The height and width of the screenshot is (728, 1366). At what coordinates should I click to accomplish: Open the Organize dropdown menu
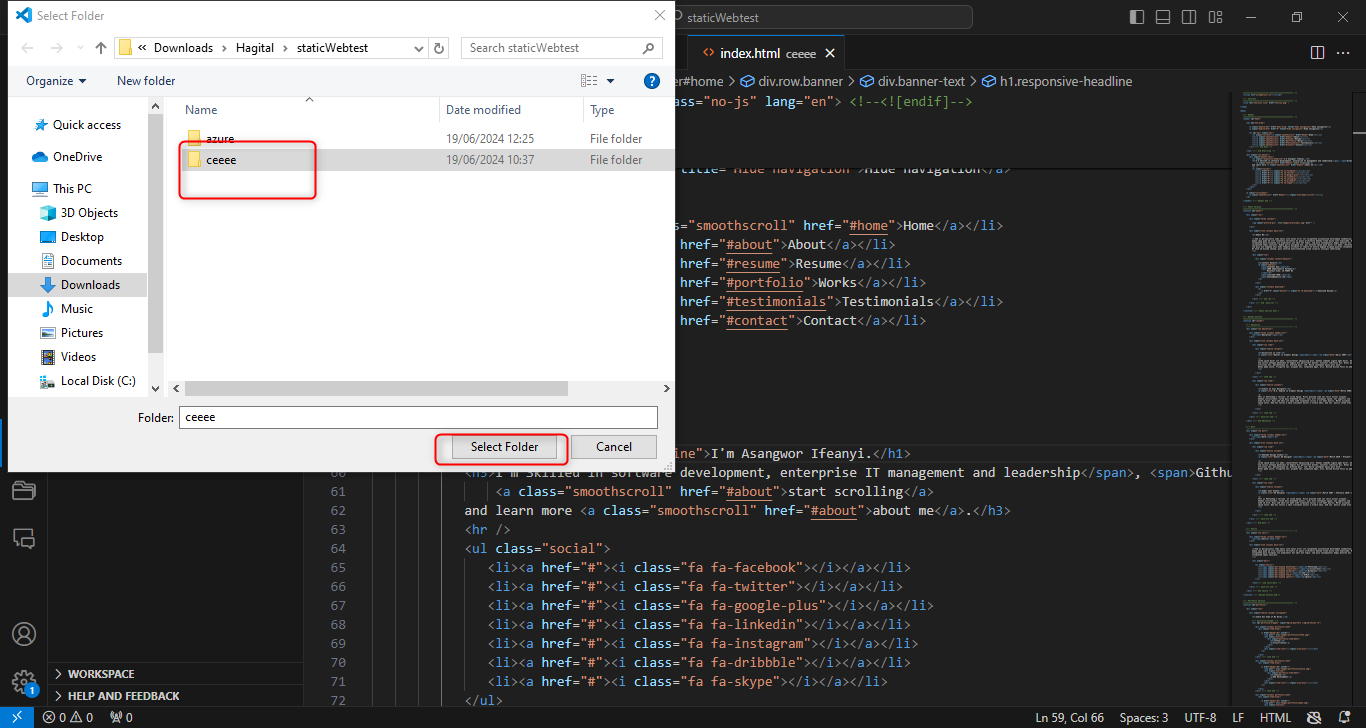56,81
